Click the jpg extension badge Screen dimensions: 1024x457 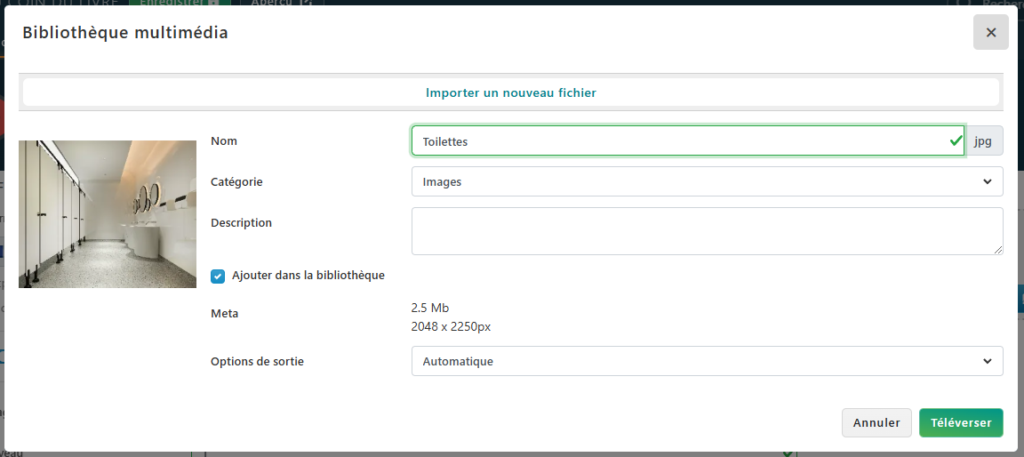pyautogui.click(x=983, y=141)
